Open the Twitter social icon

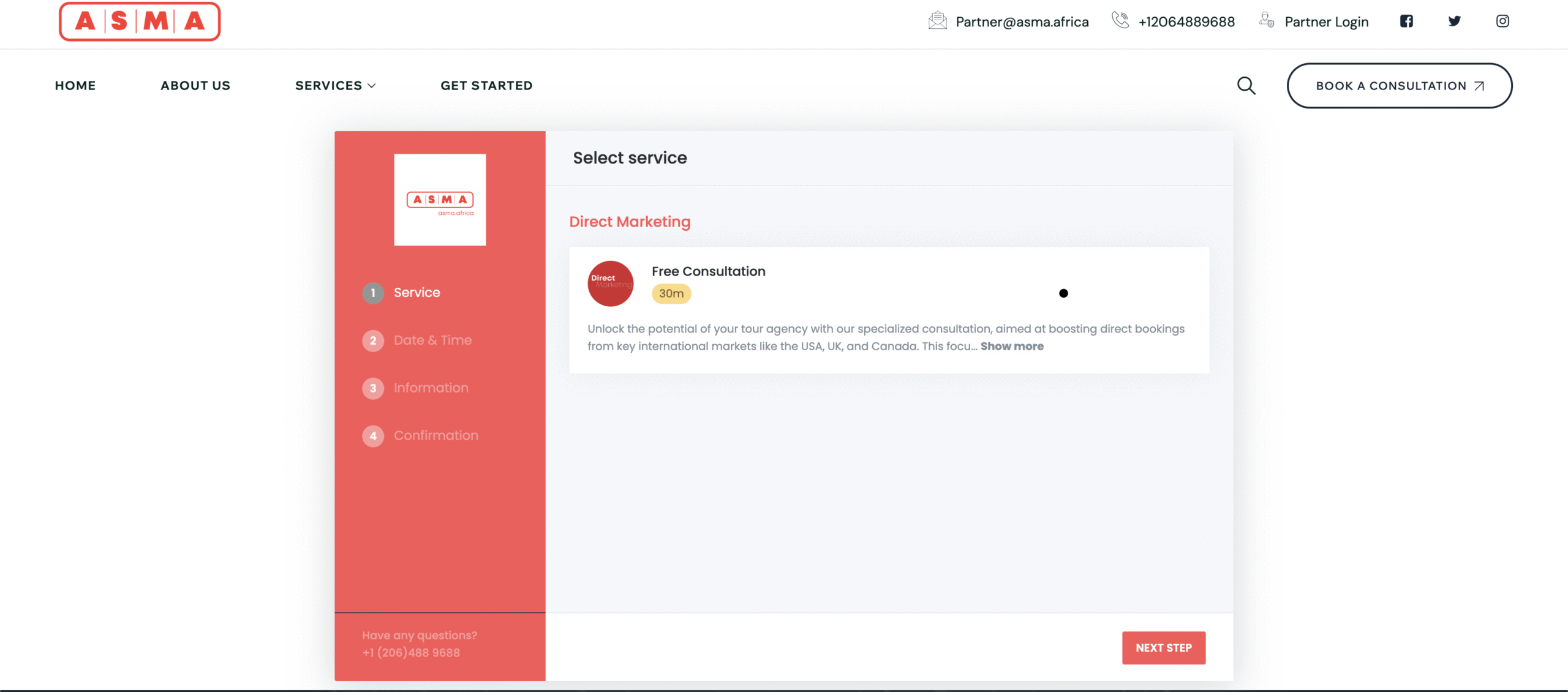(x=1454, y=21)
